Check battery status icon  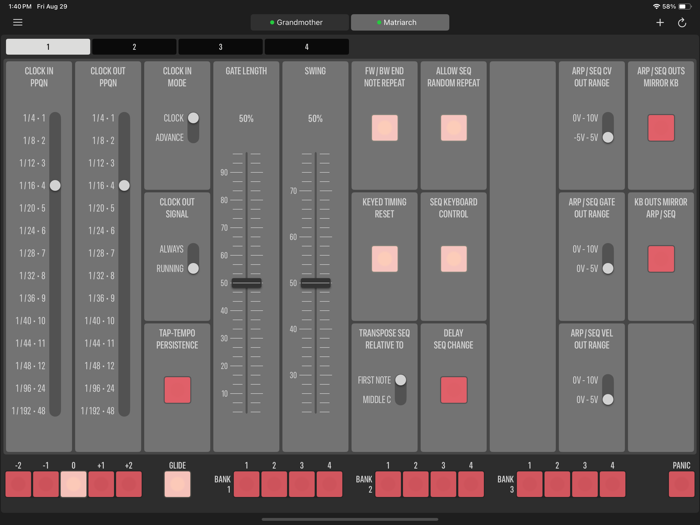point(685,6)
